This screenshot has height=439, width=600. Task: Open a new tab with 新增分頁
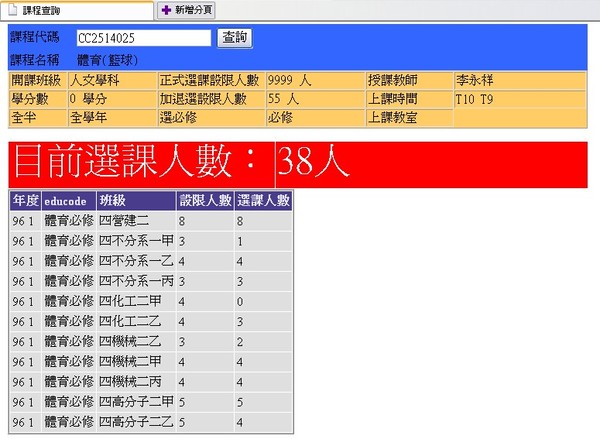[x=186, y=10]
